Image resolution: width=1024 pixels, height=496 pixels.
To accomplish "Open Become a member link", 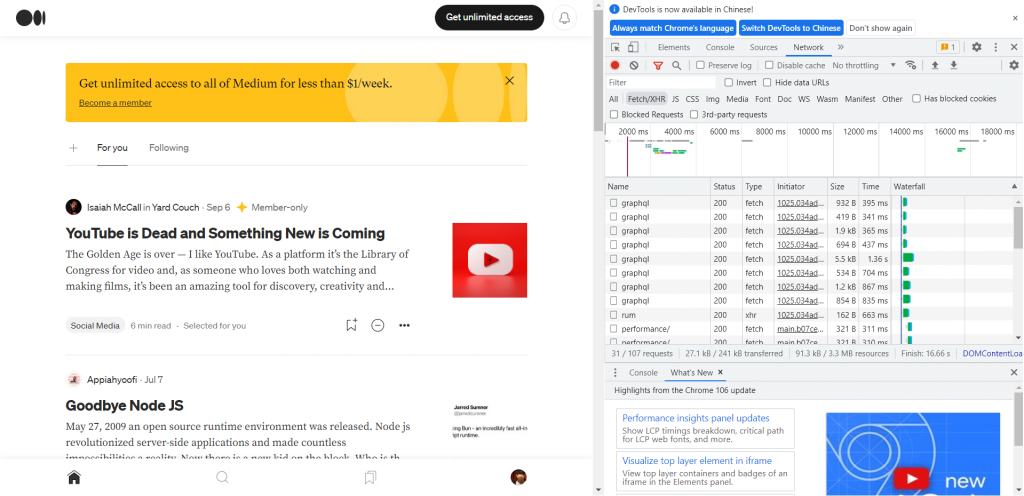I will pos(115,102).
